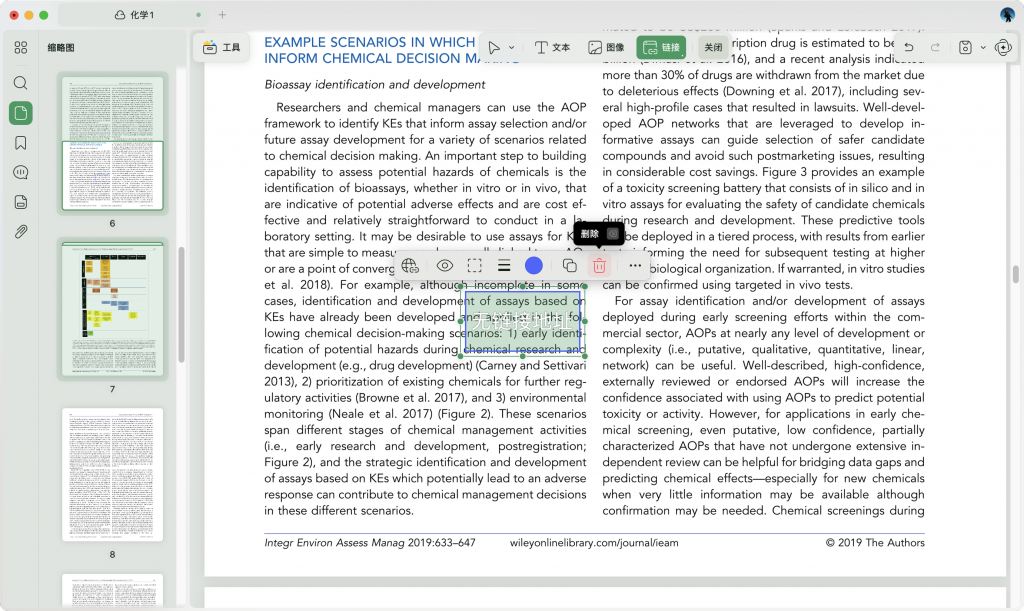
Task: Open the thumbnail grid view icon in sidebar
Action: coord(21,48)
